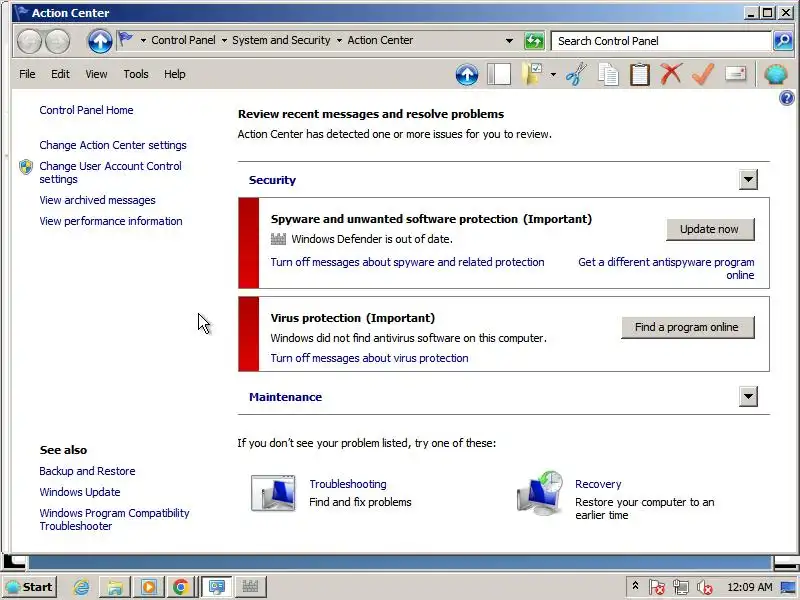Click the Up arrow next to the address bar
Image resolution: width=800 pixels, height=600 pixels.
coord(99,41)
